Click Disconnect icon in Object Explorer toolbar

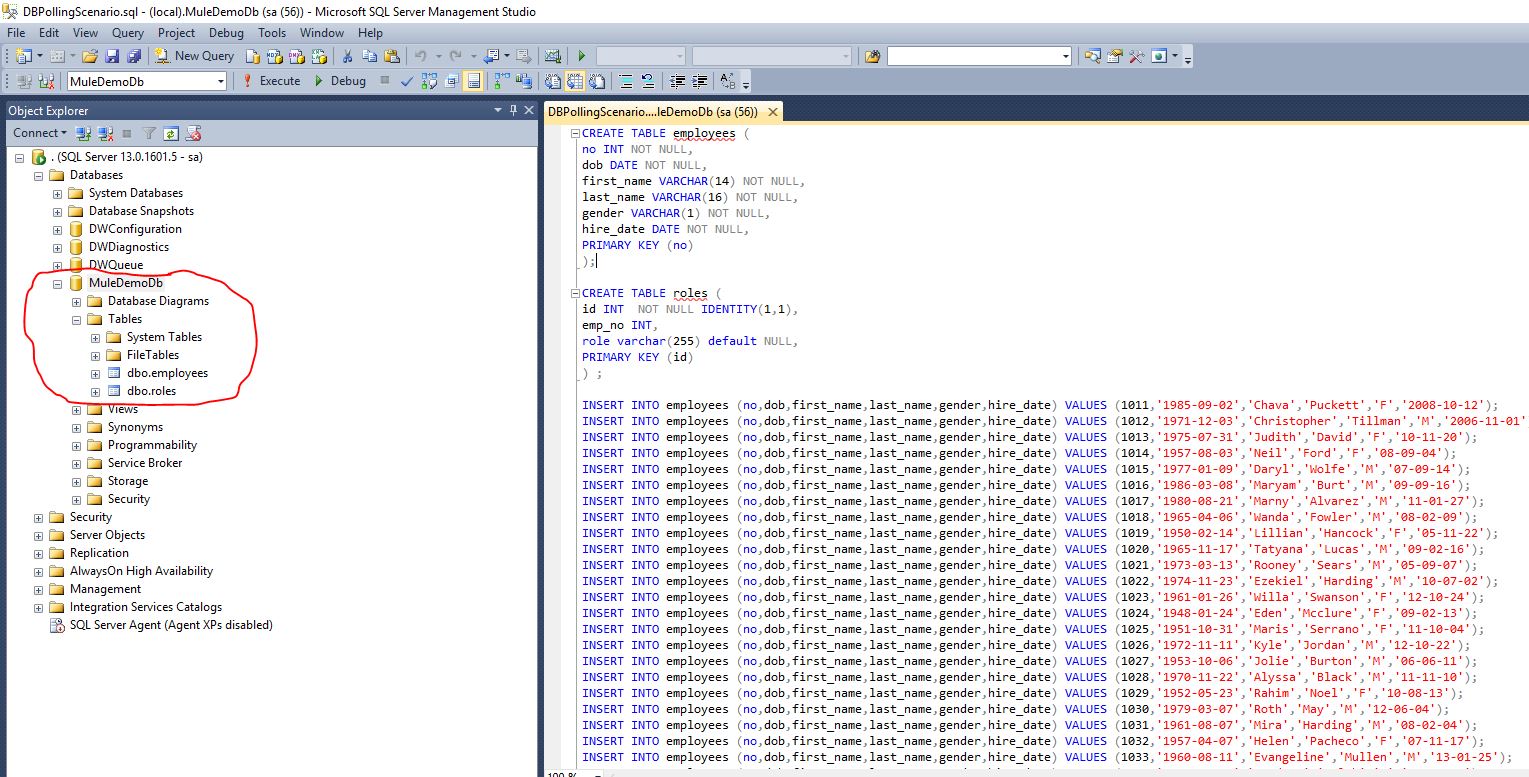tap(104, 133)
